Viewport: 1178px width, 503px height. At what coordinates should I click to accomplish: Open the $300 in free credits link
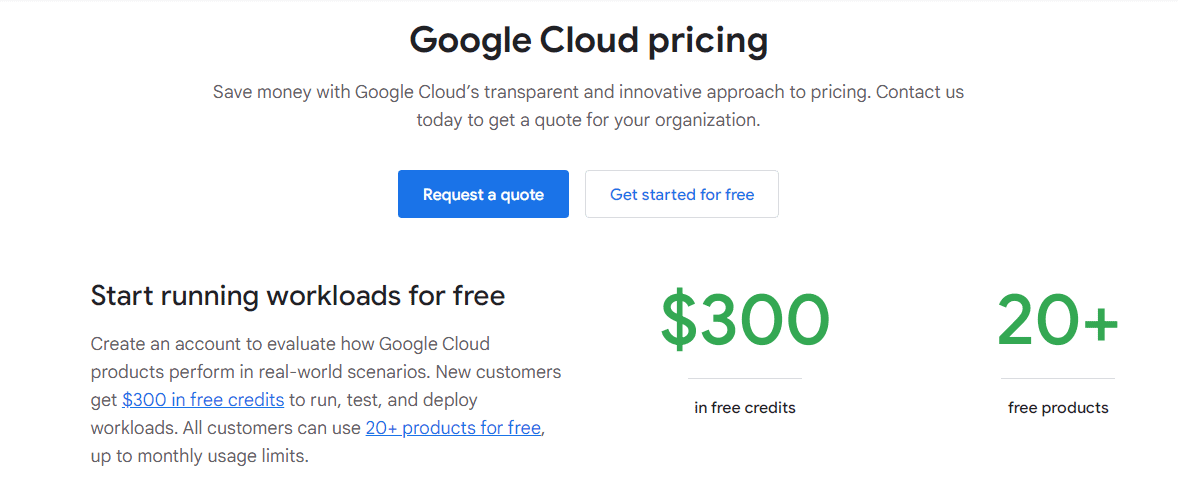pyautogui.click(x=203, y=400)
